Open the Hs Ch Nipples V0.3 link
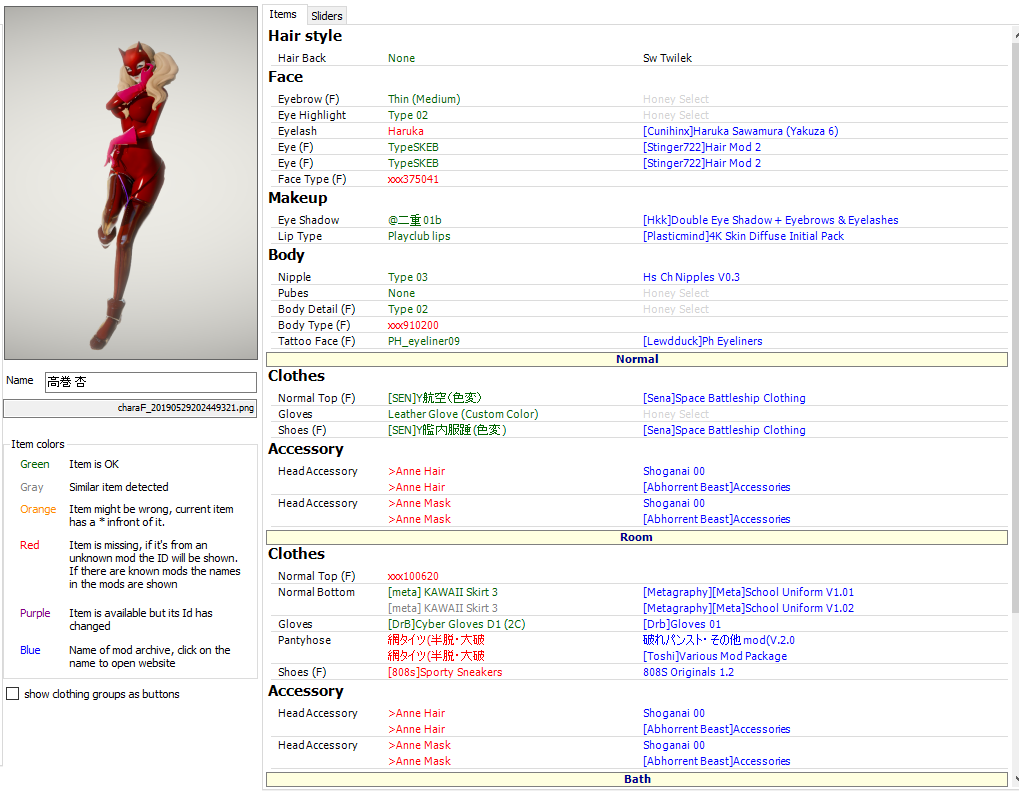1019x791 pixels. point(691,277)
